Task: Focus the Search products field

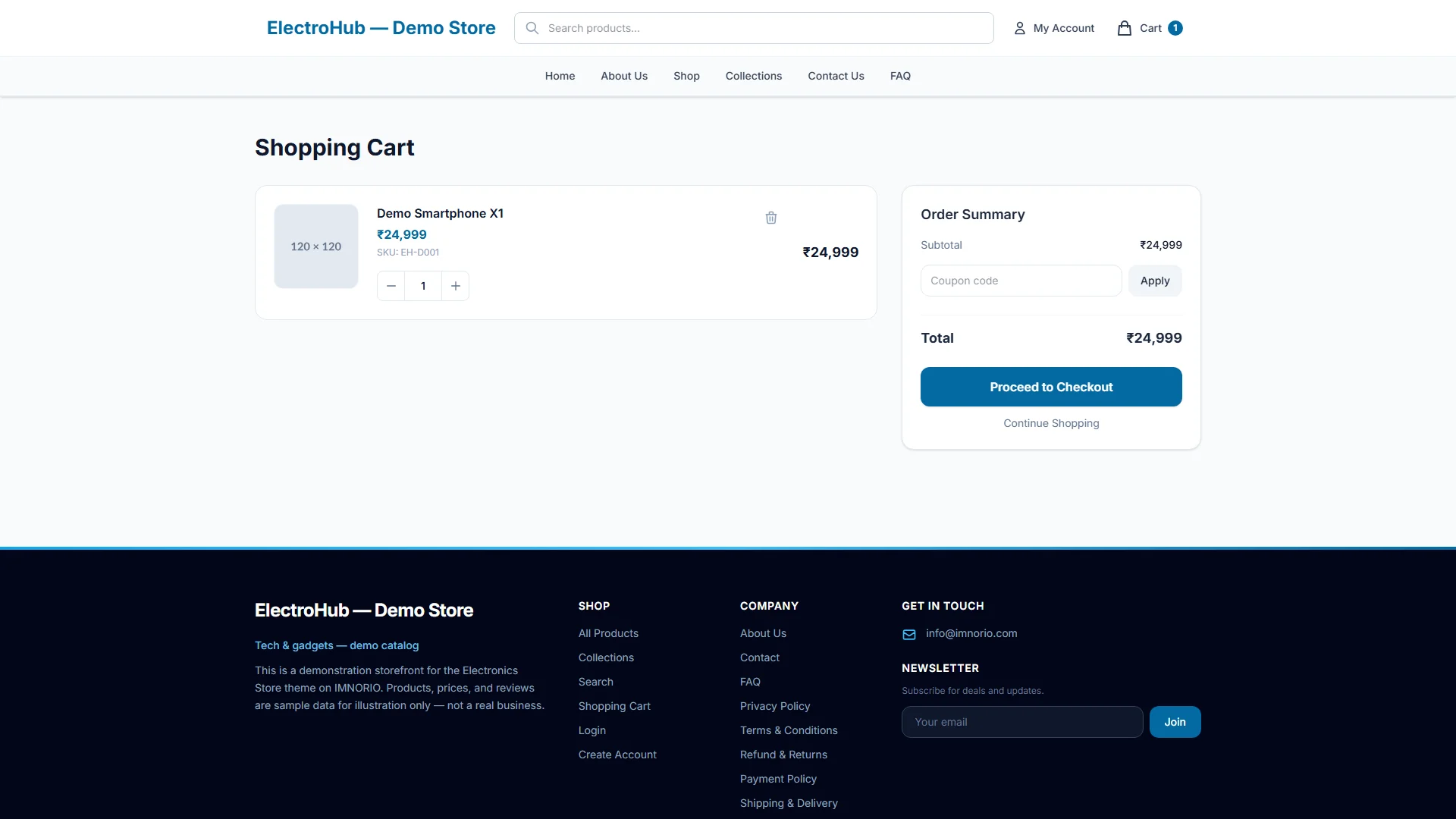Action: click(x=754, y=28)
